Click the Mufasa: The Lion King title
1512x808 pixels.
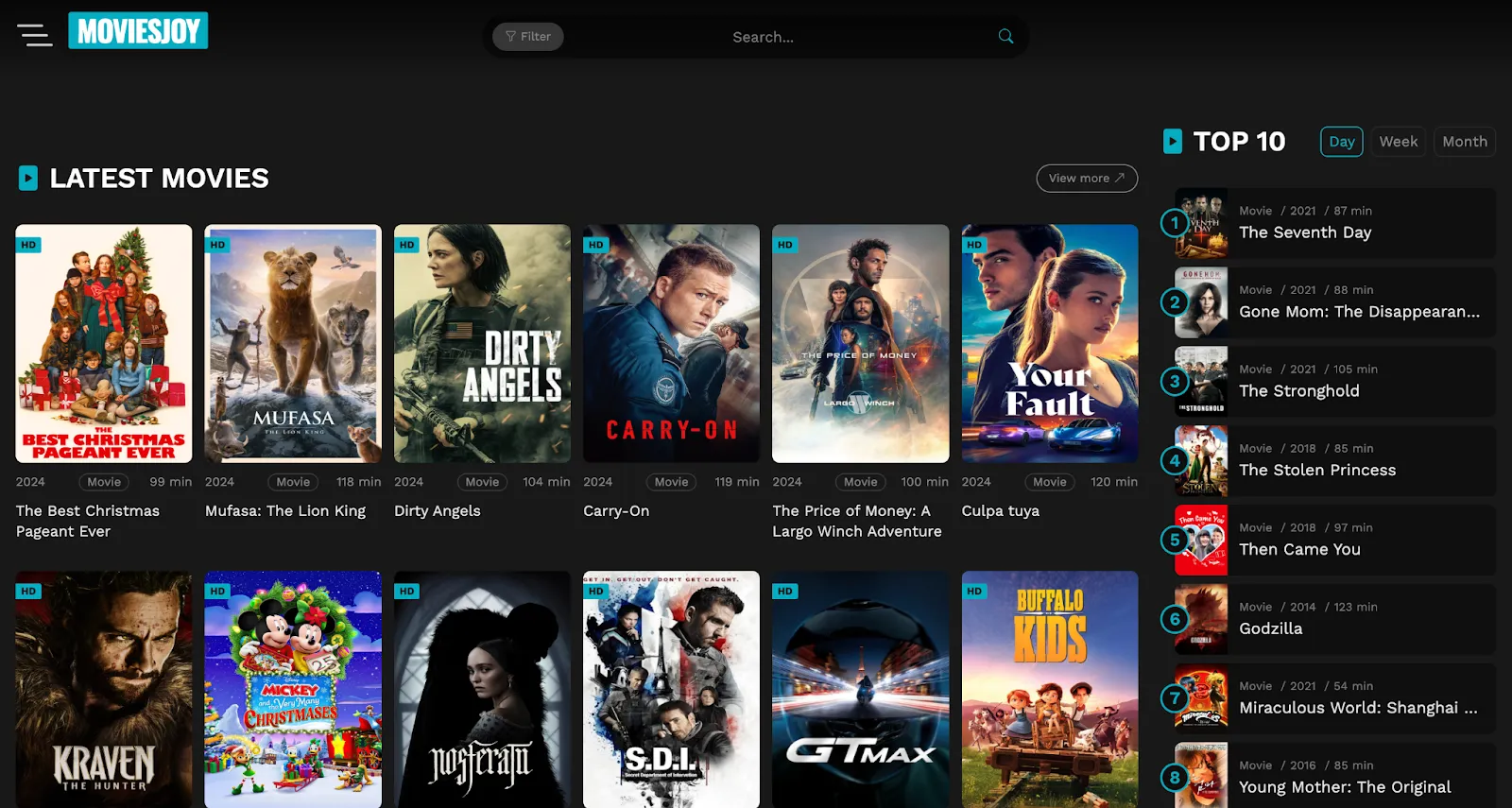click(285, 510)
